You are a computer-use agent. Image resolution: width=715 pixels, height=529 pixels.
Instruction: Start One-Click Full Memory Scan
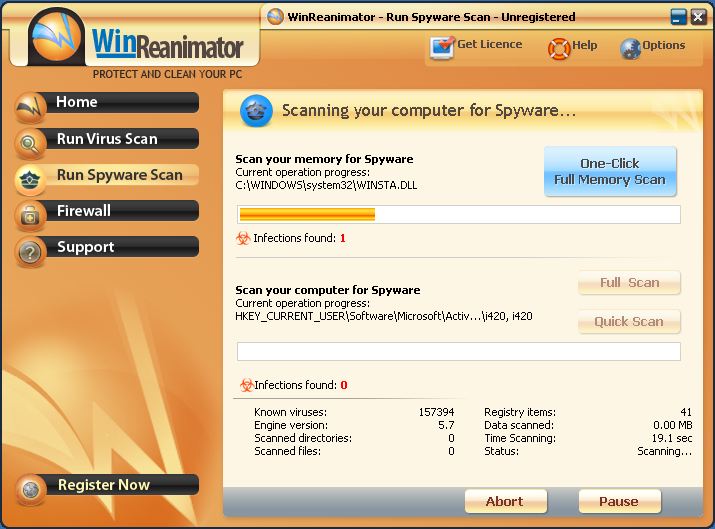610,172
